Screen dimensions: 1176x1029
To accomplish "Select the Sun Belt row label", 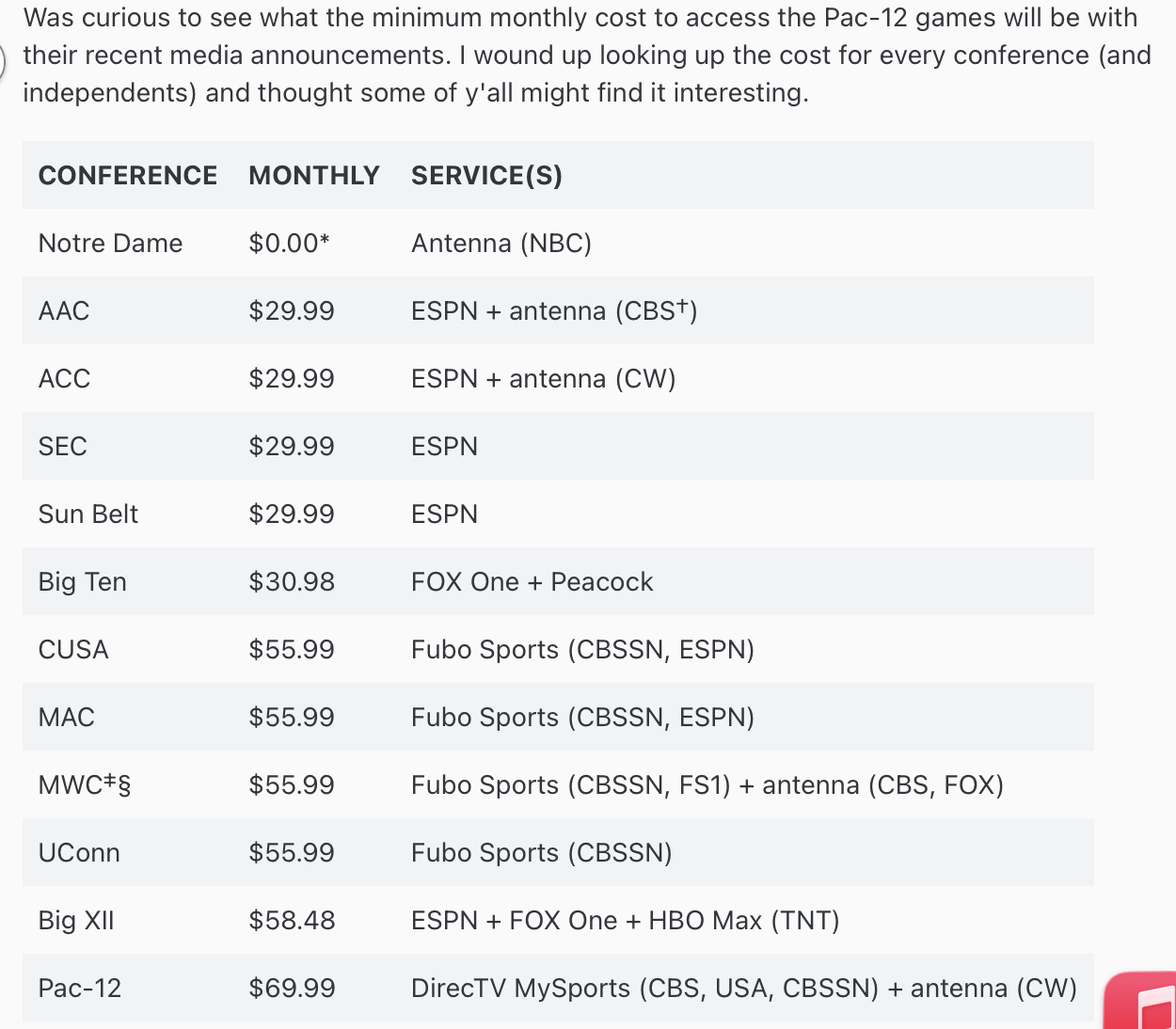I will tap(87, 514).
